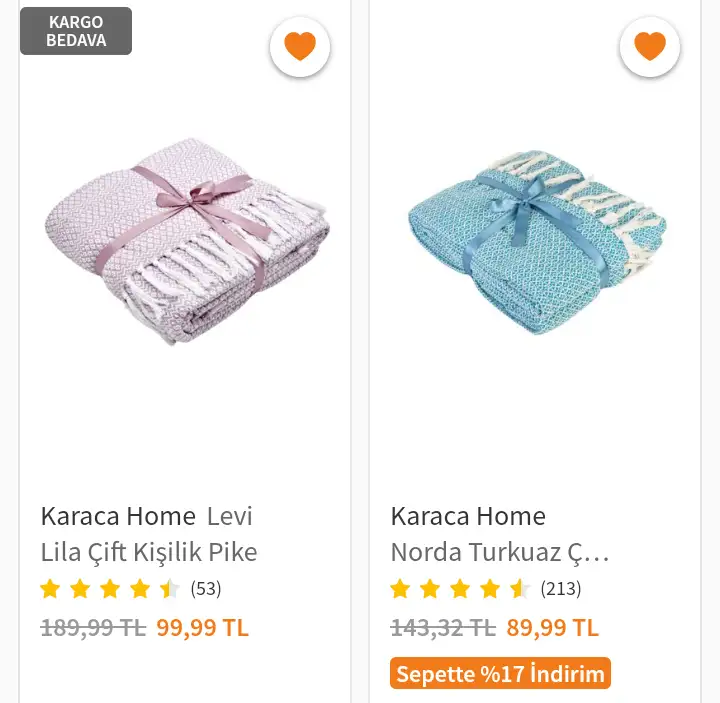View the (53) reviews count
Viewport: 720px width, 703px height.
206,589
